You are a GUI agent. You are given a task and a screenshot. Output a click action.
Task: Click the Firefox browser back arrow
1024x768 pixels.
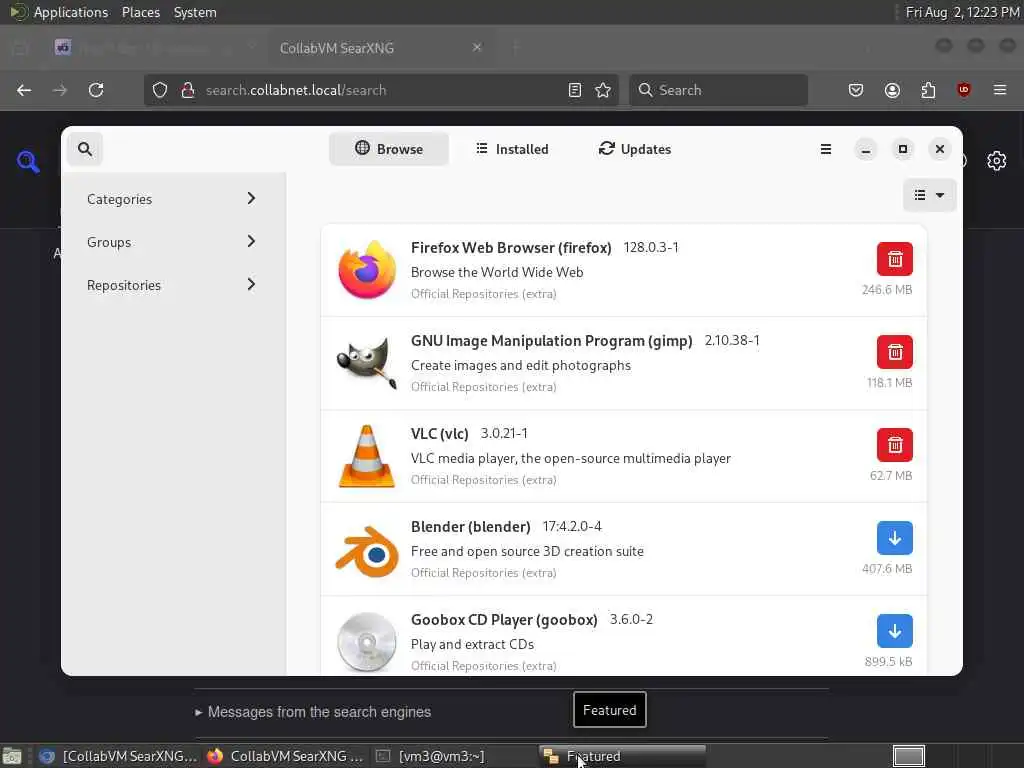(x=24, y=90)
